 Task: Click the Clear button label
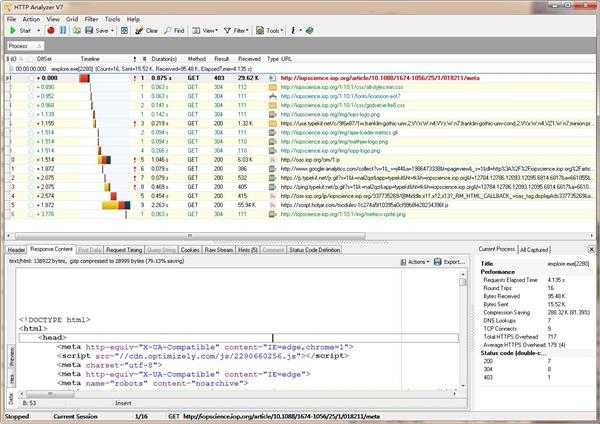pos(152,31)
